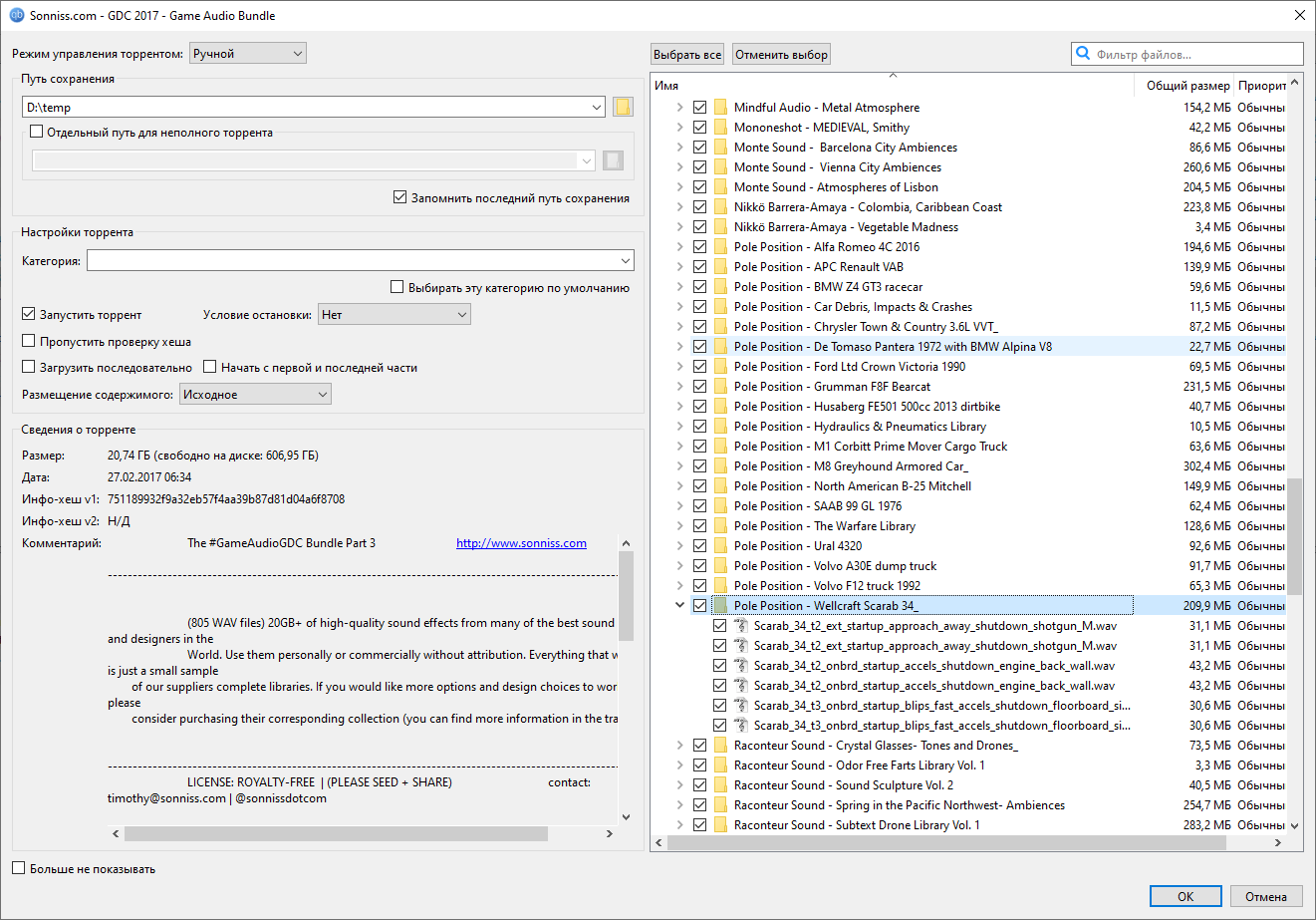Click the folder icon of Monte Sound - Barcelona City Ambiences
The image size is (1316, 920).
coord(719,147)
